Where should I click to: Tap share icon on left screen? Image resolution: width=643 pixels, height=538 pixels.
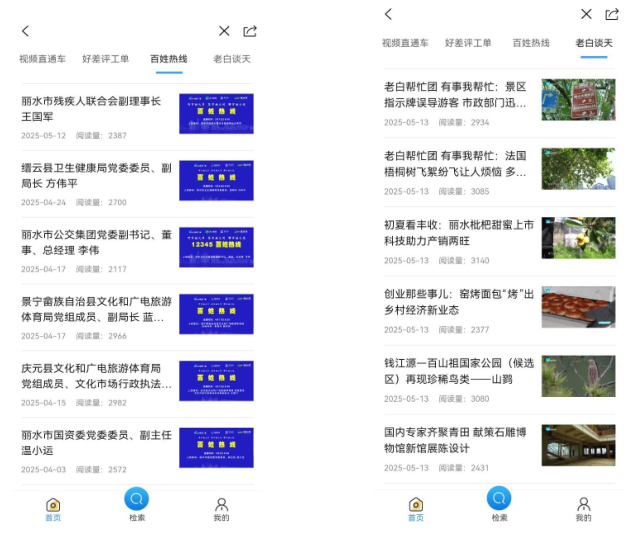coord(250,31)
